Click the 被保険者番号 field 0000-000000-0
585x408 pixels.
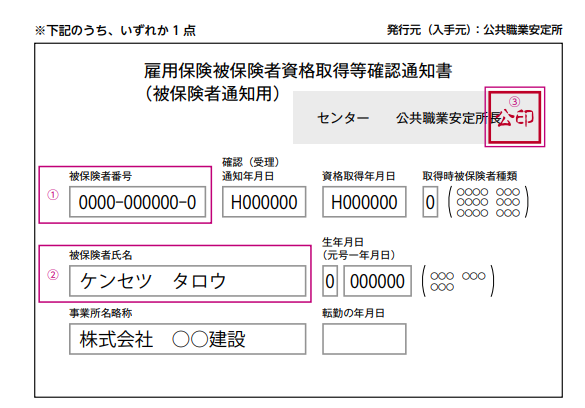click(x=137, y=202)
